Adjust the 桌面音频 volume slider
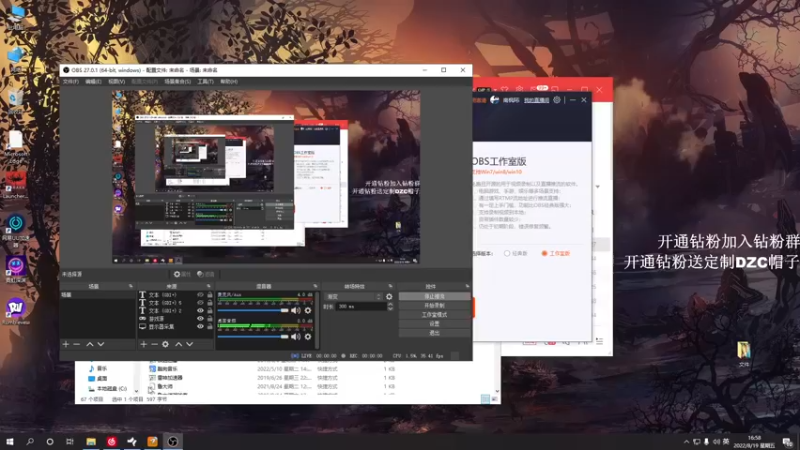The height and width of the screenshot is (450, 800). click(253, 337)
